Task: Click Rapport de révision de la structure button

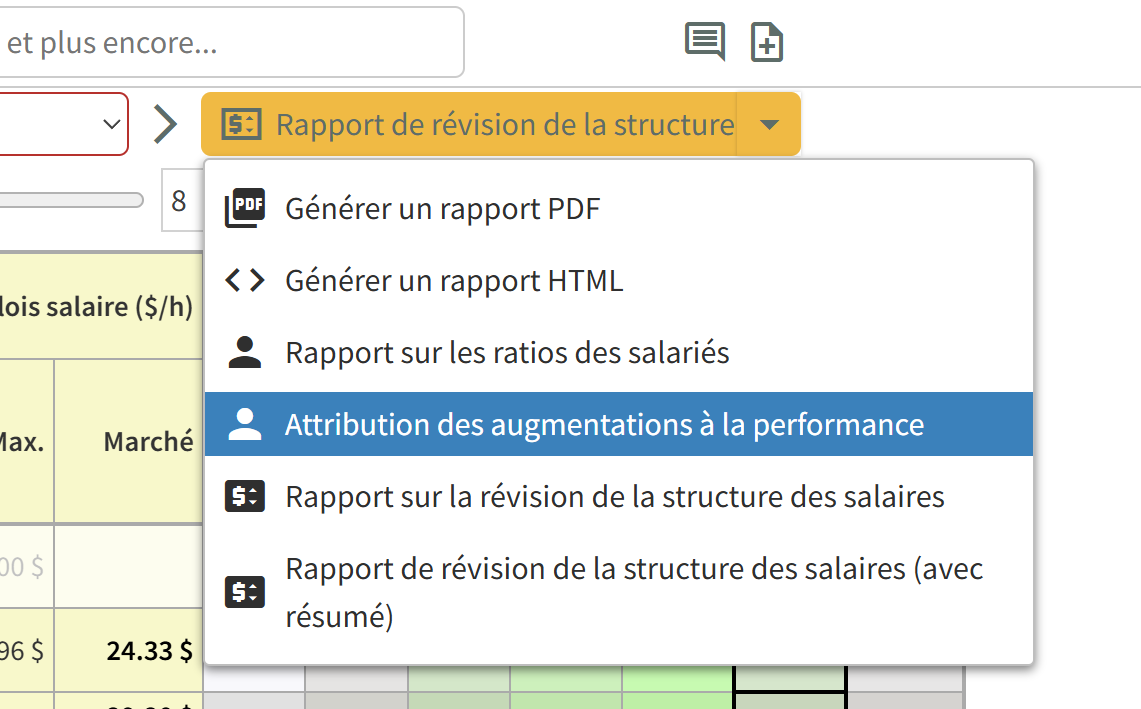Action: [x=469, y=124]
